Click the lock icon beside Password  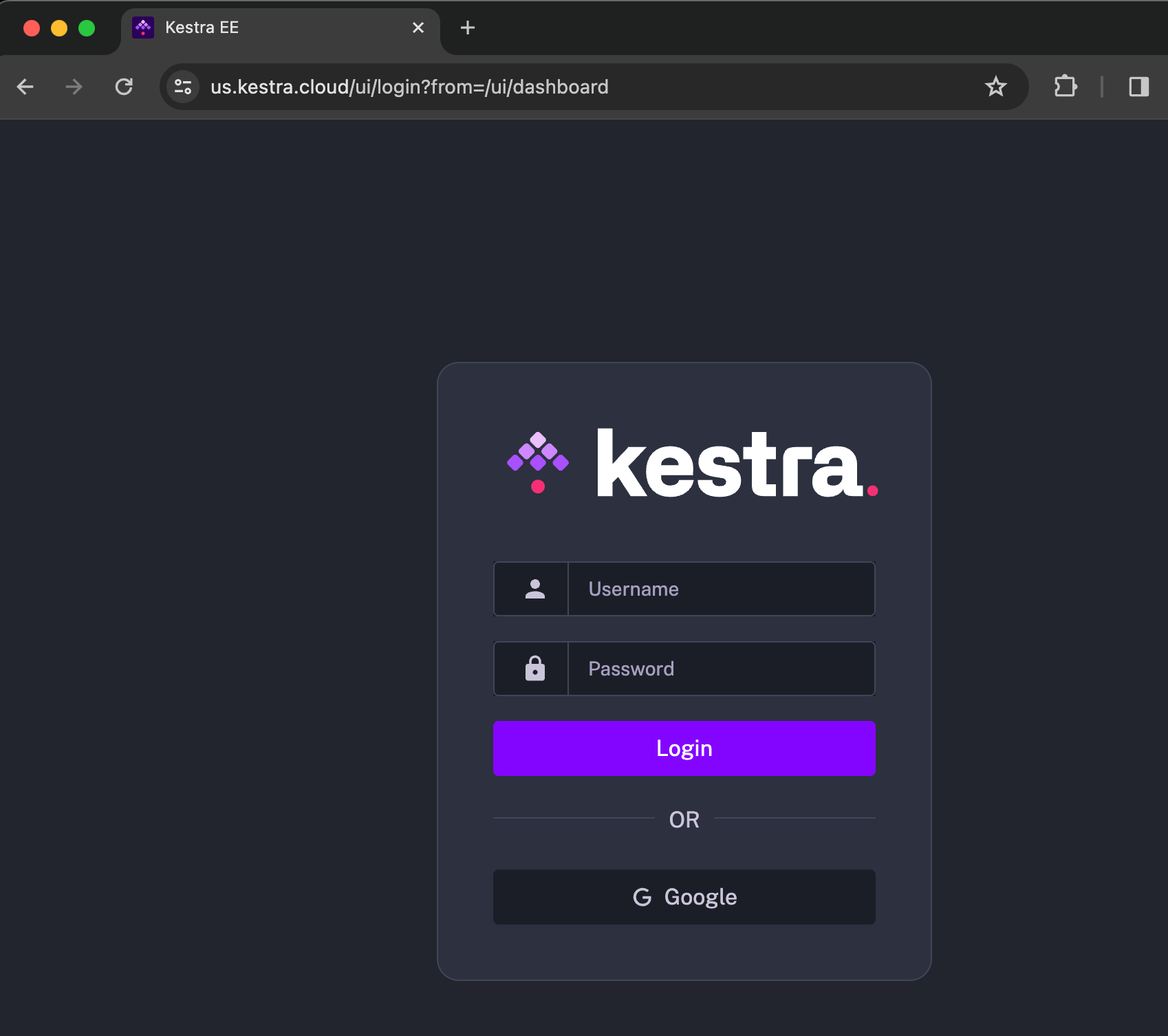click(x=535, y=669)
